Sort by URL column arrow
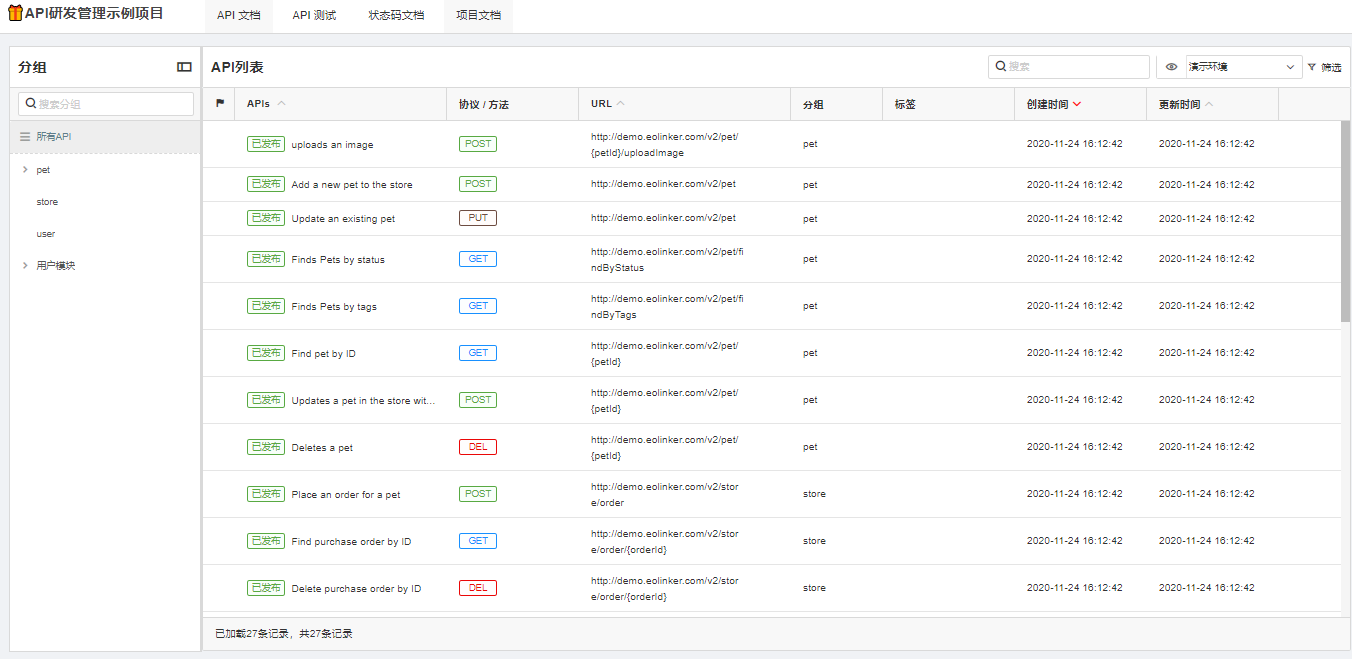 (x=621, y=104)
